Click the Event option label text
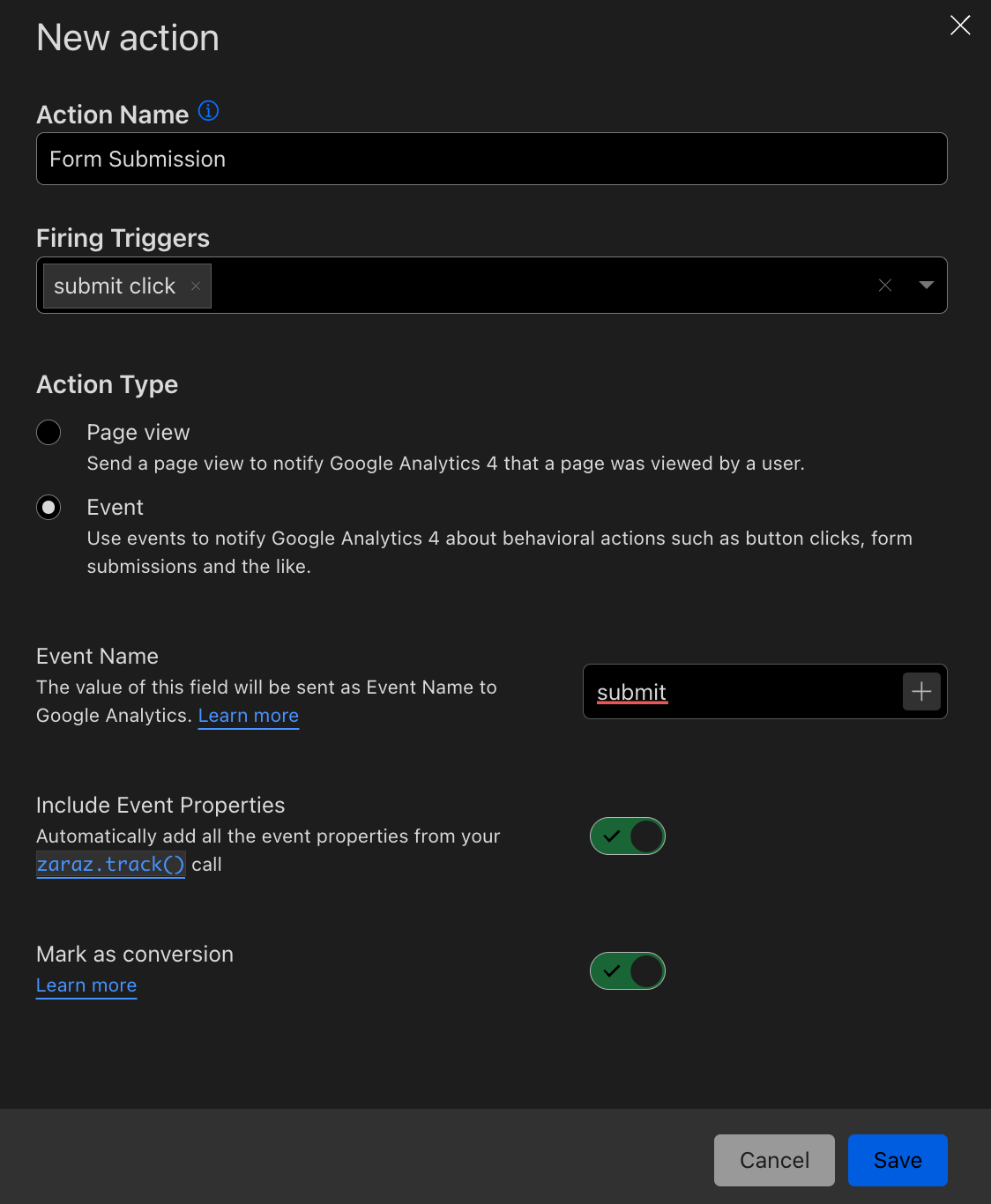This screenshot has width=991, height=1204. (115, 508)
